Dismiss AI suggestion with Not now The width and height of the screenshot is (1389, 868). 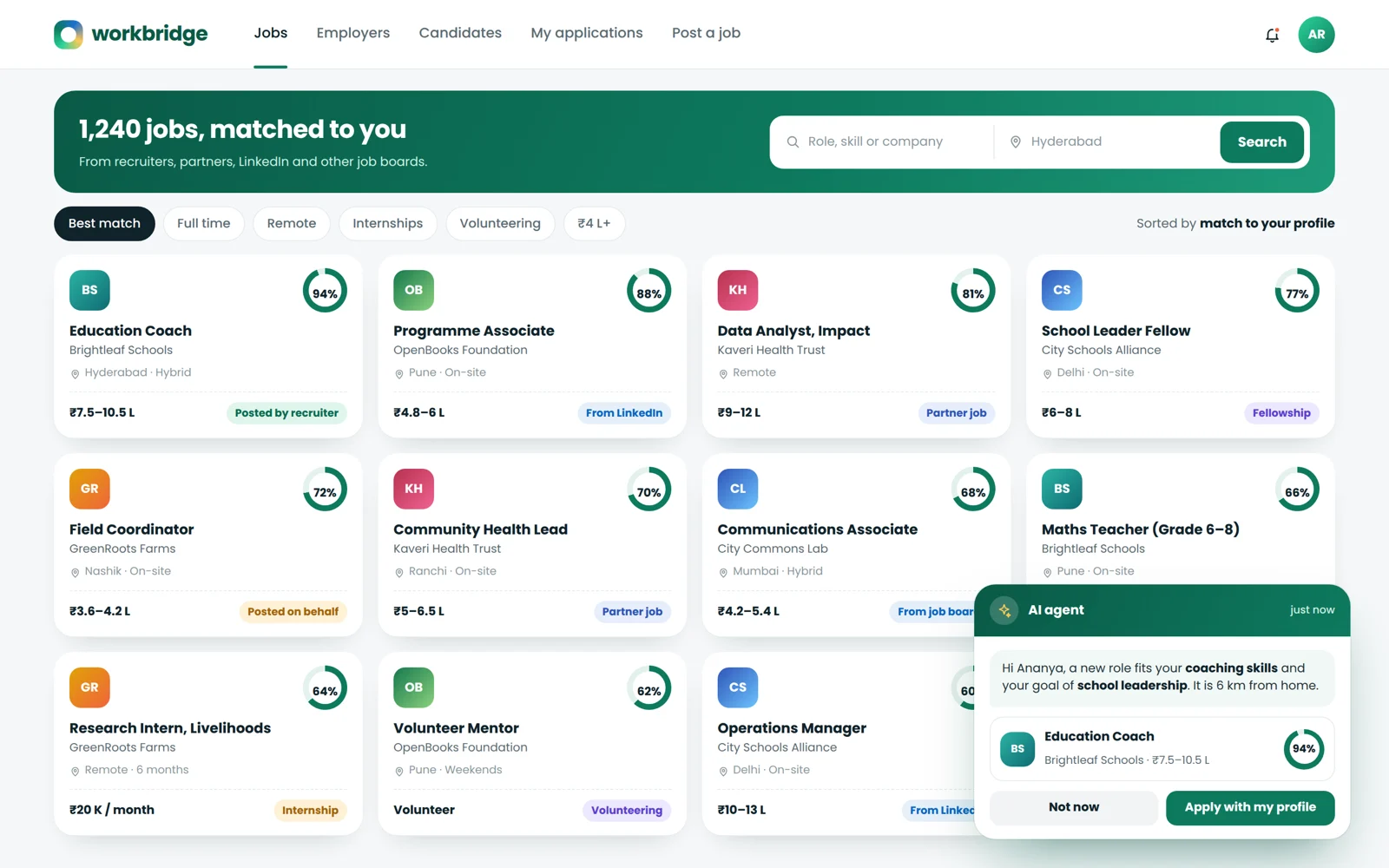[x=1074, y=807]
